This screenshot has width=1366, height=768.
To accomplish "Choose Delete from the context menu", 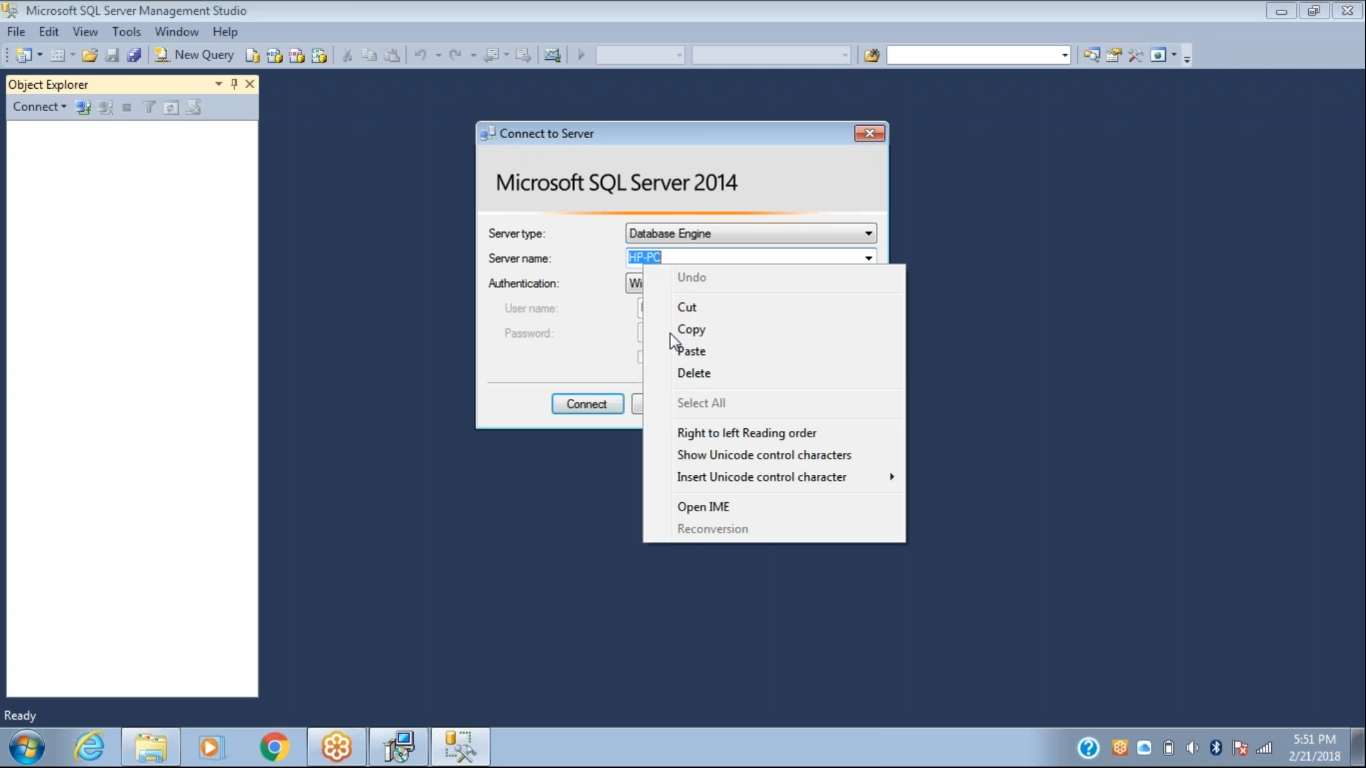I will click(x=774, y=373).
